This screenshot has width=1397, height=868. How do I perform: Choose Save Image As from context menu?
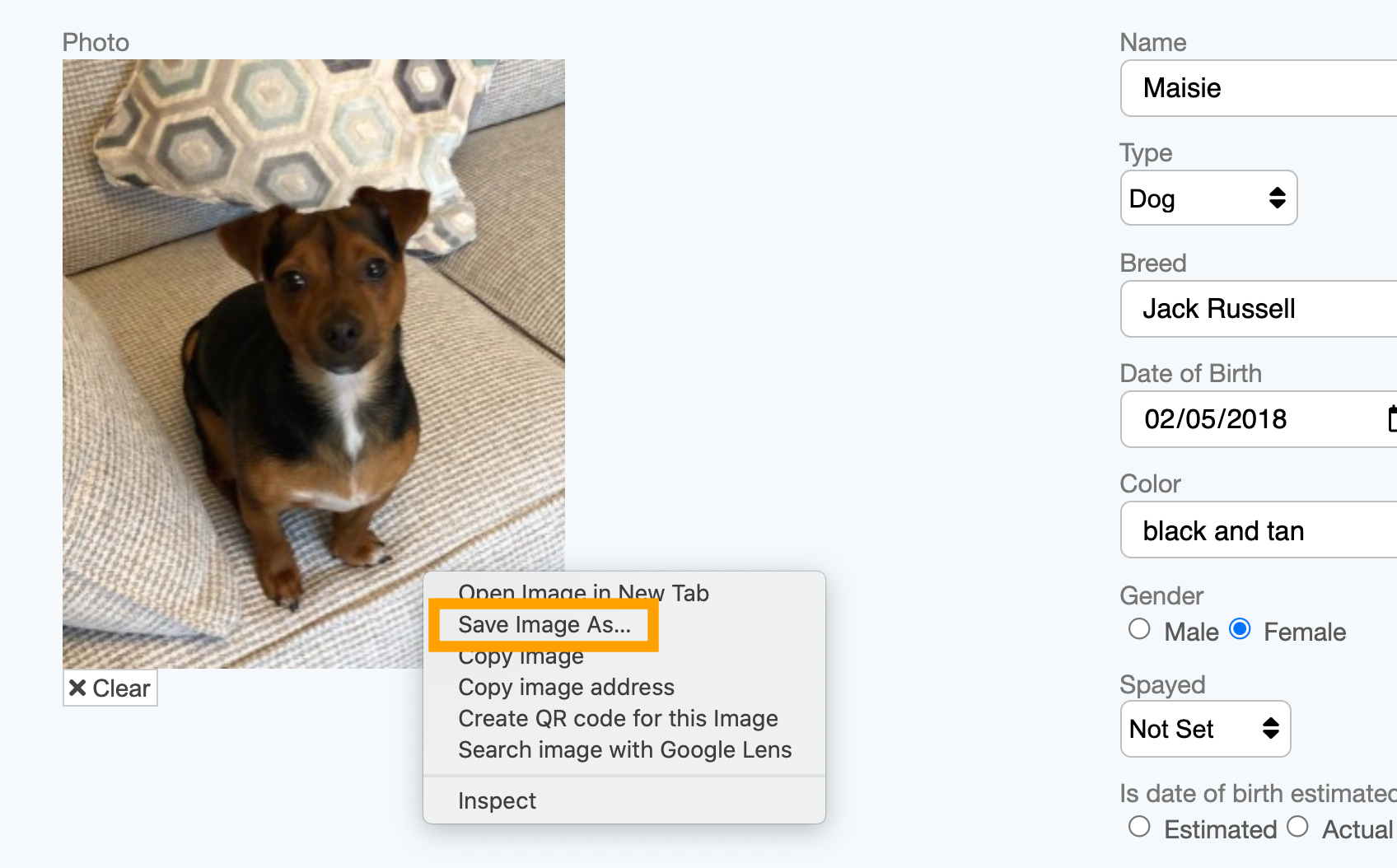tap(544, 625)
